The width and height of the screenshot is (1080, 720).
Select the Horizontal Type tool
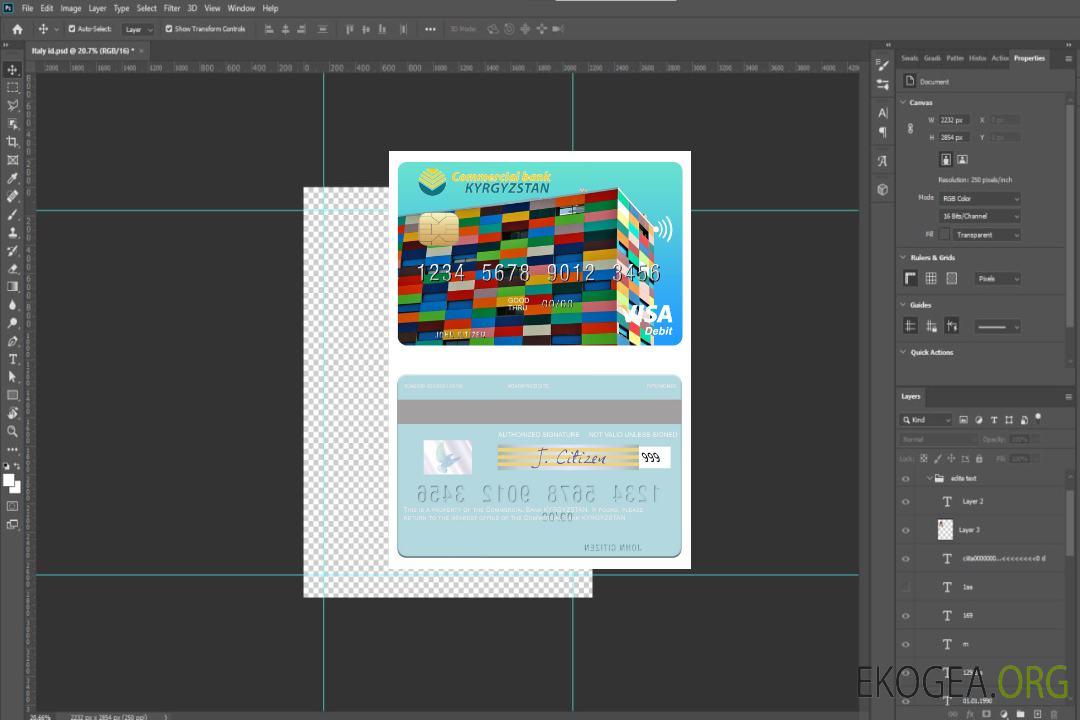pyautogui.click(x=12, y=359)
